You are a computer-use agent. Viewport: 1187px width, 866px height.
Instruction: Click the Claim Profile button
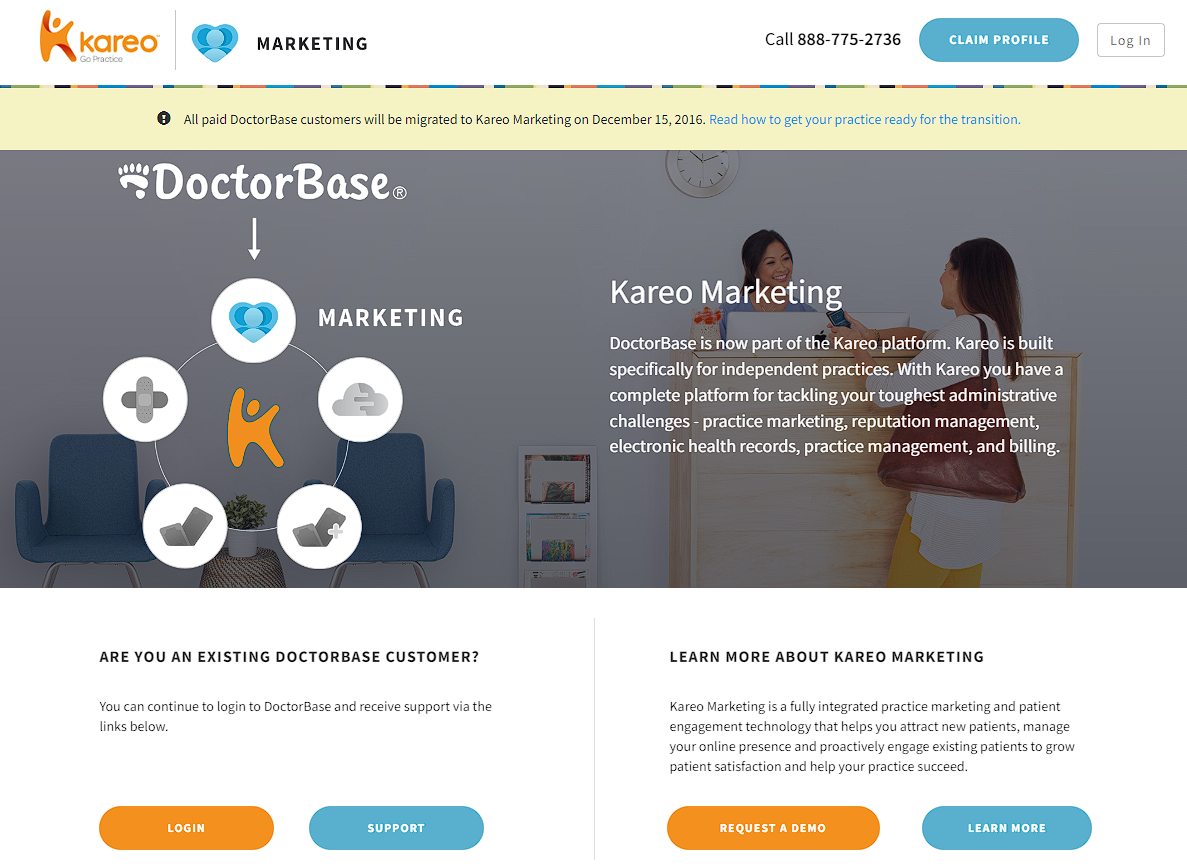tap(999, 40)
